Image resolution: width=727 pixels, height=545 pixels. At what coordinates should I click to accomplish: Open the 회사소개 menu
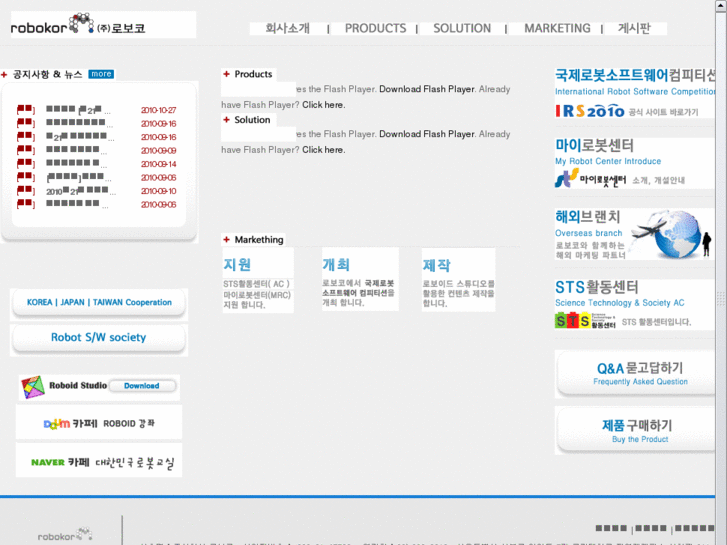point(287,28)
